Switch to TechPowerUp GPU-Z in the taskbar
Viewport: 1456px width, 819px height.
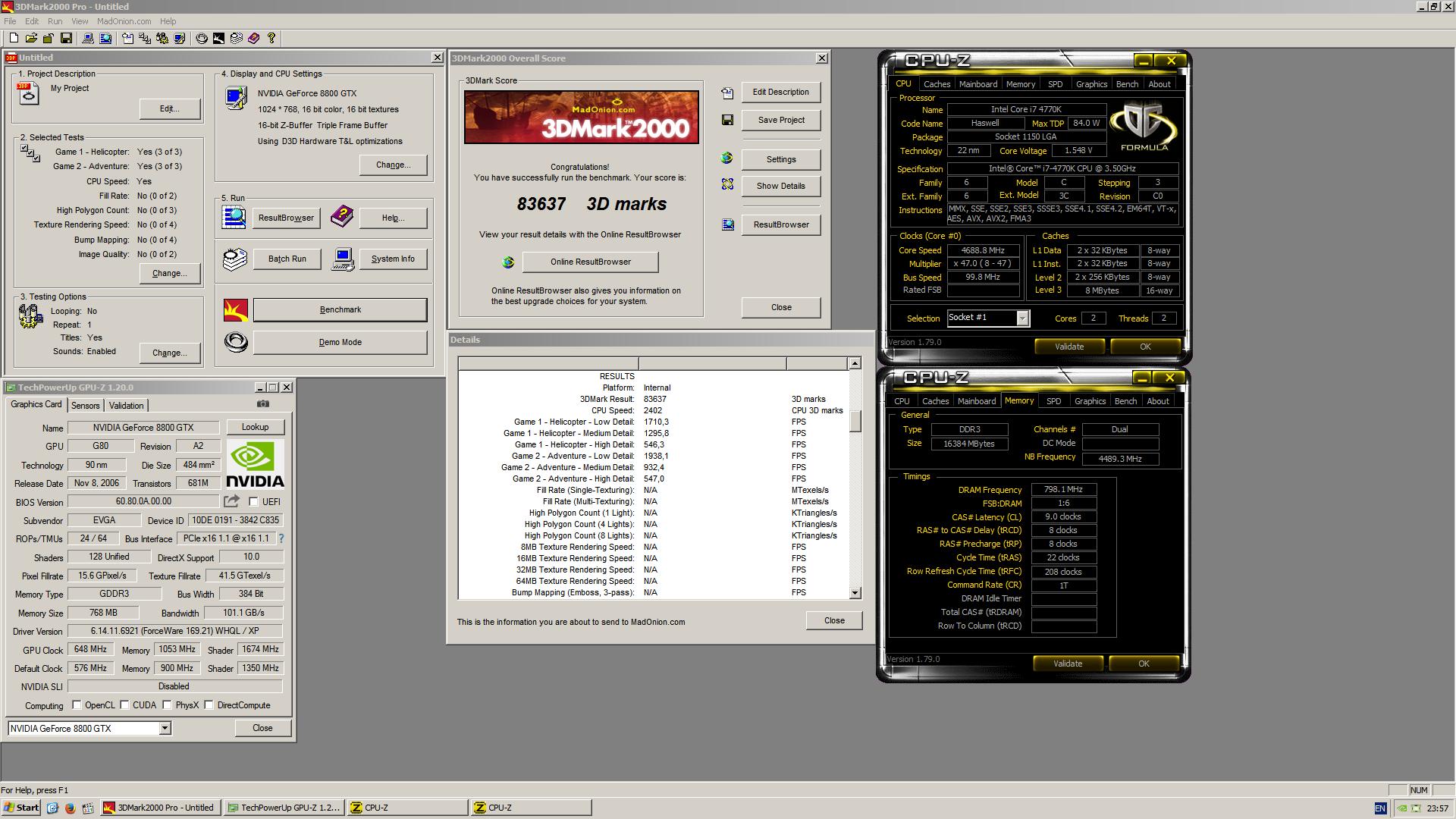pyautogui.click(x=284, y=808)
